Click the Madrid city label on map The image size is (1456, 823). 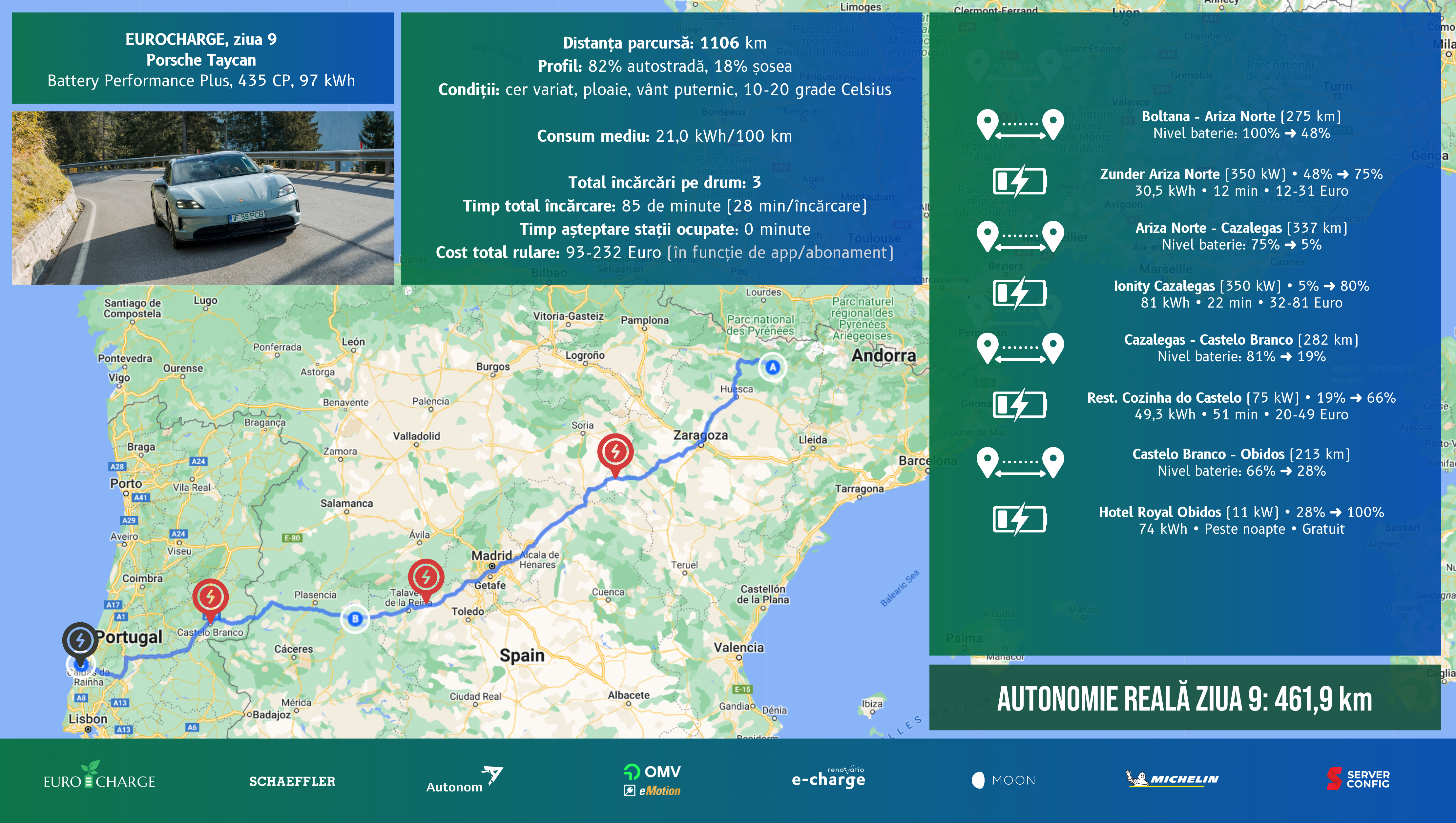tap(491, 555)
